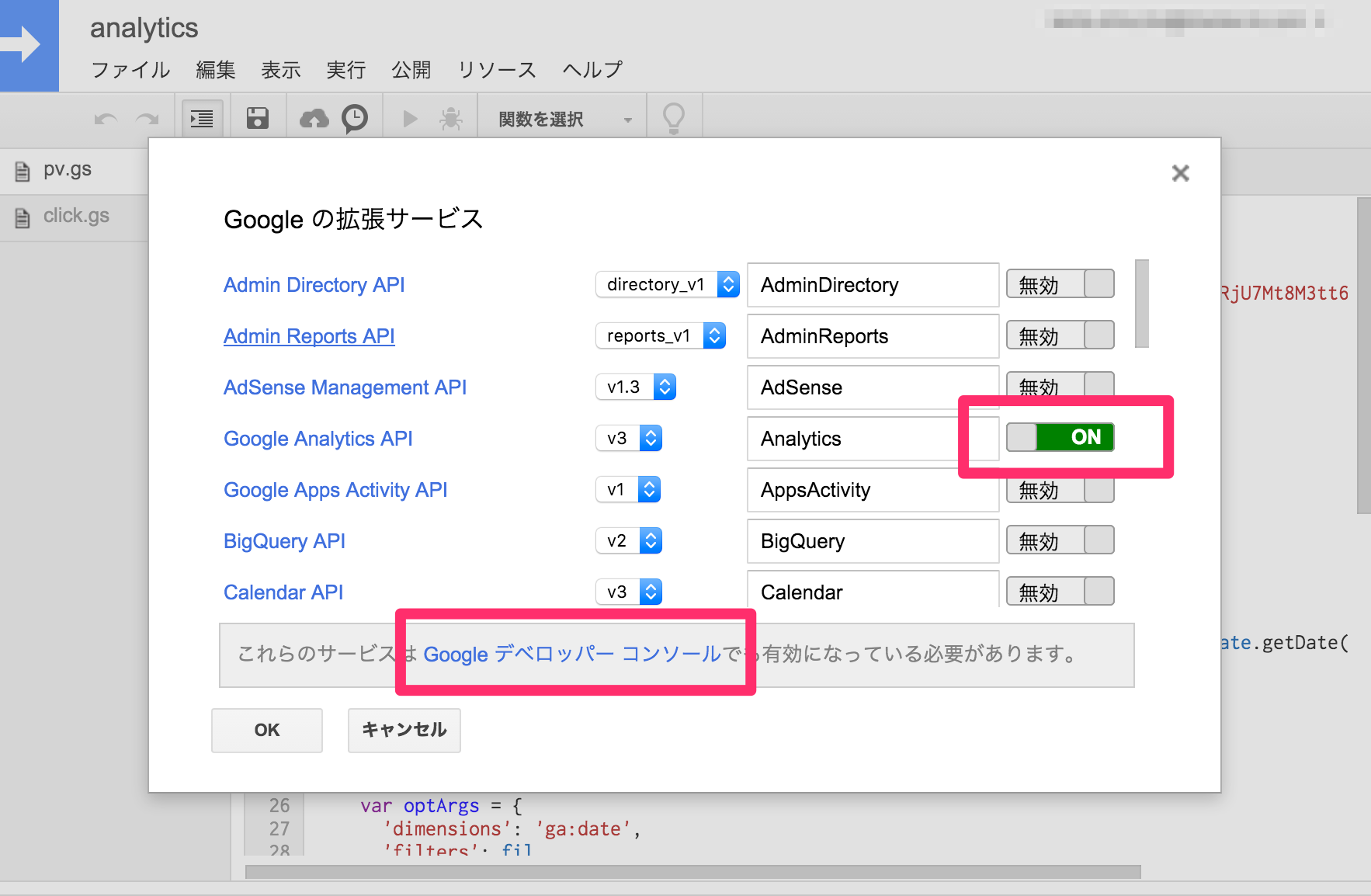Click the undo arrow icon
The height and width of the screenshot is (896, 1371).
coord(106,119)
